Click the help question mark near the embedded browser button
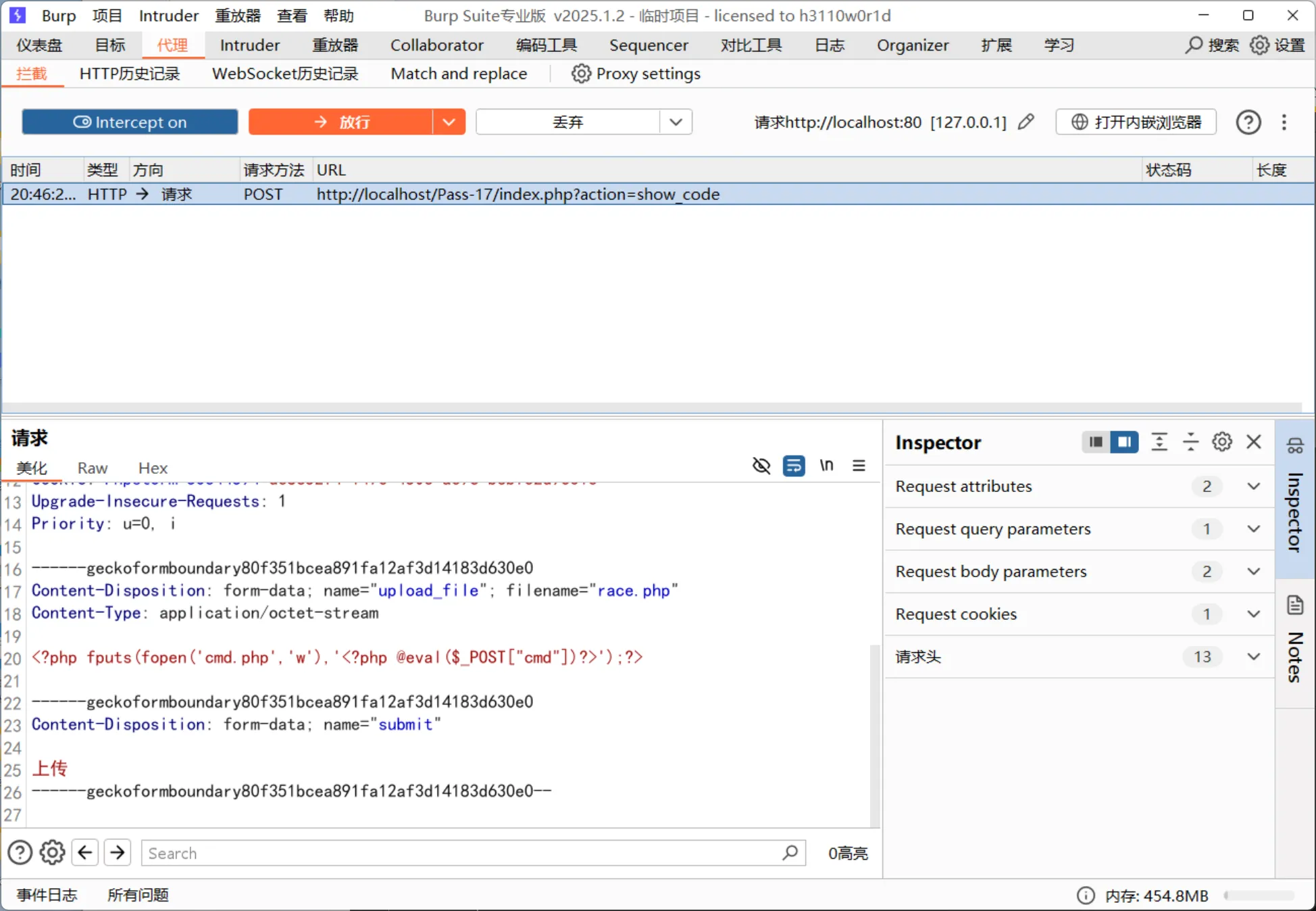This screenshot has height=911, width=1316. [1248, 122]
